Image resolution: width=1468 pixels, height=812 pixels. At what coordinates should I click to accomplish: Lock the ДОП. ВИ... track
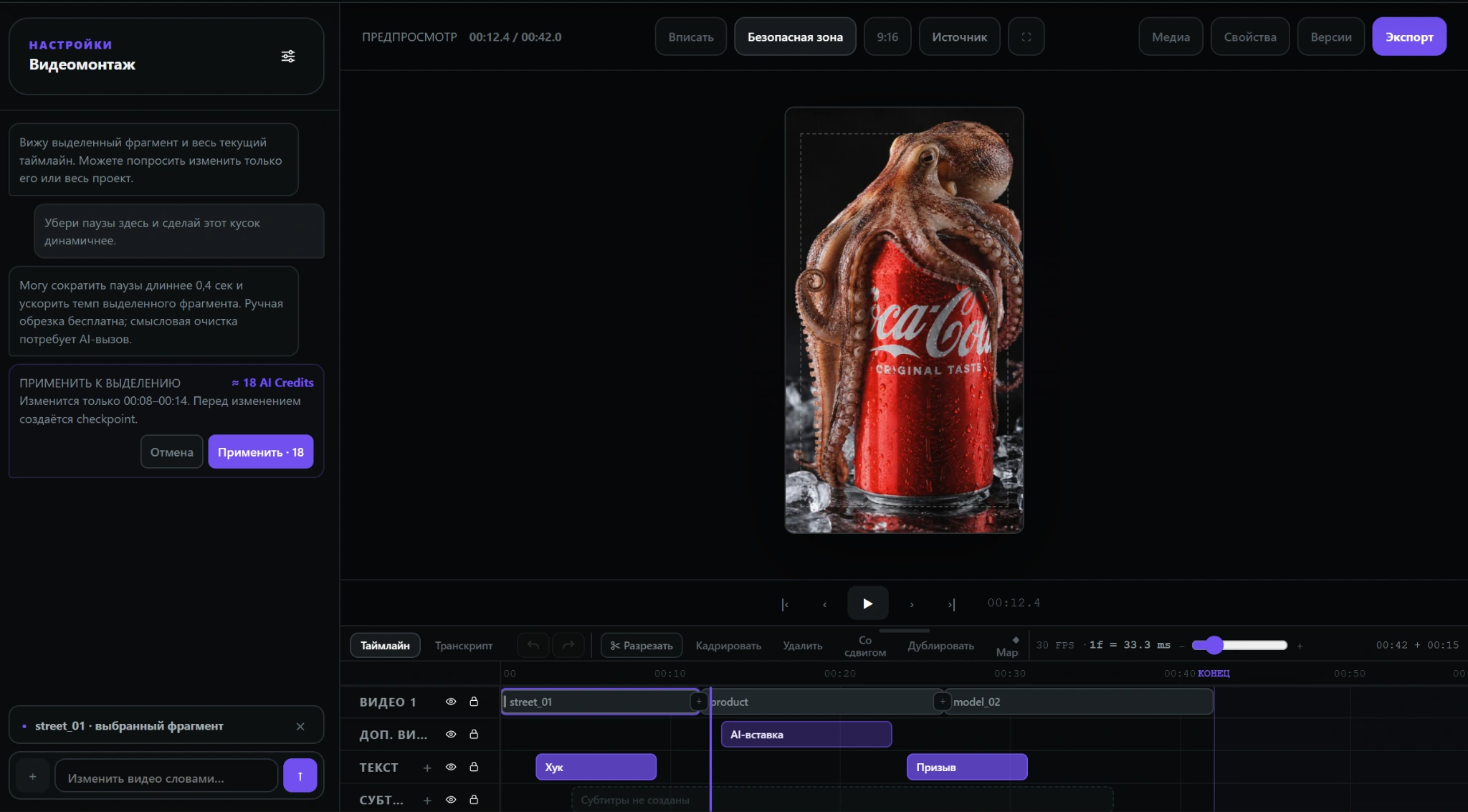coord(474,735)
